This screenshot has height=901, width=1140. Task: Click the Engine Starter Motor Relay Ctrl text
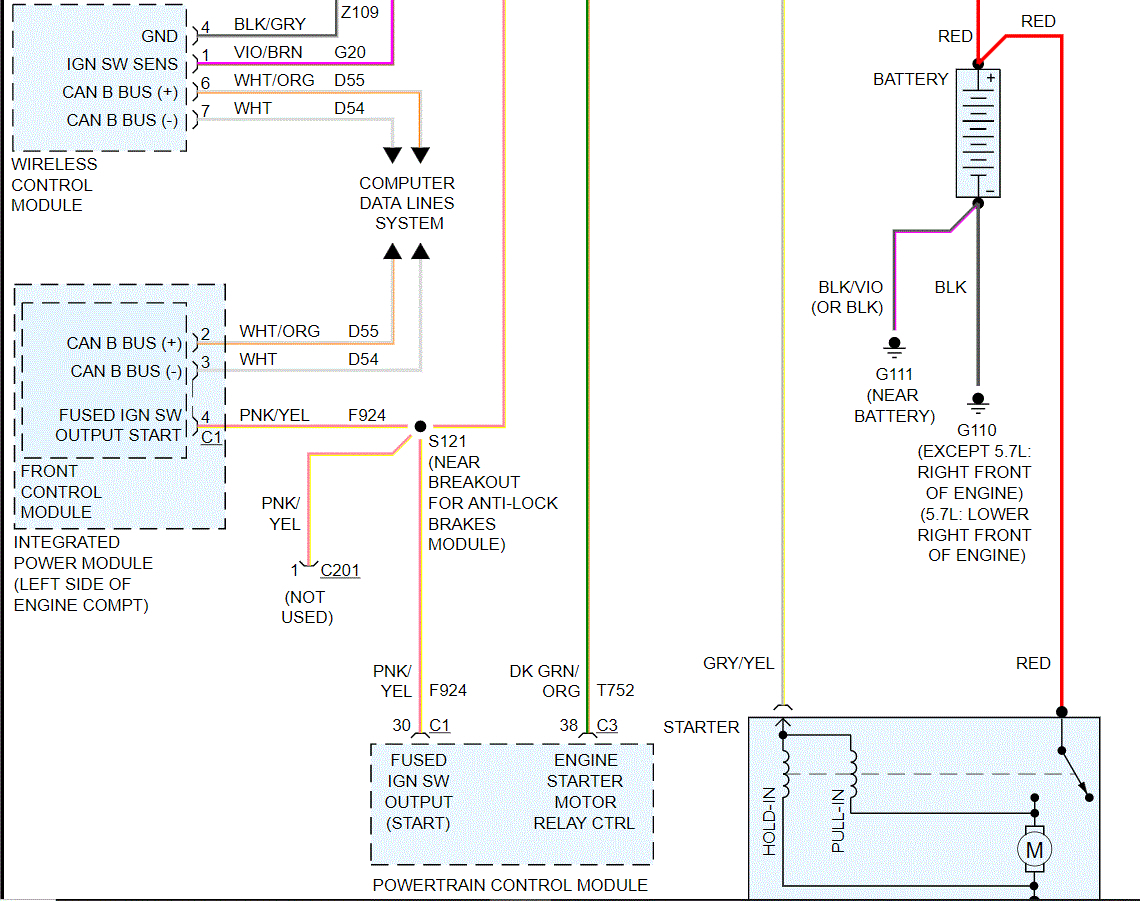pos(585,791)
